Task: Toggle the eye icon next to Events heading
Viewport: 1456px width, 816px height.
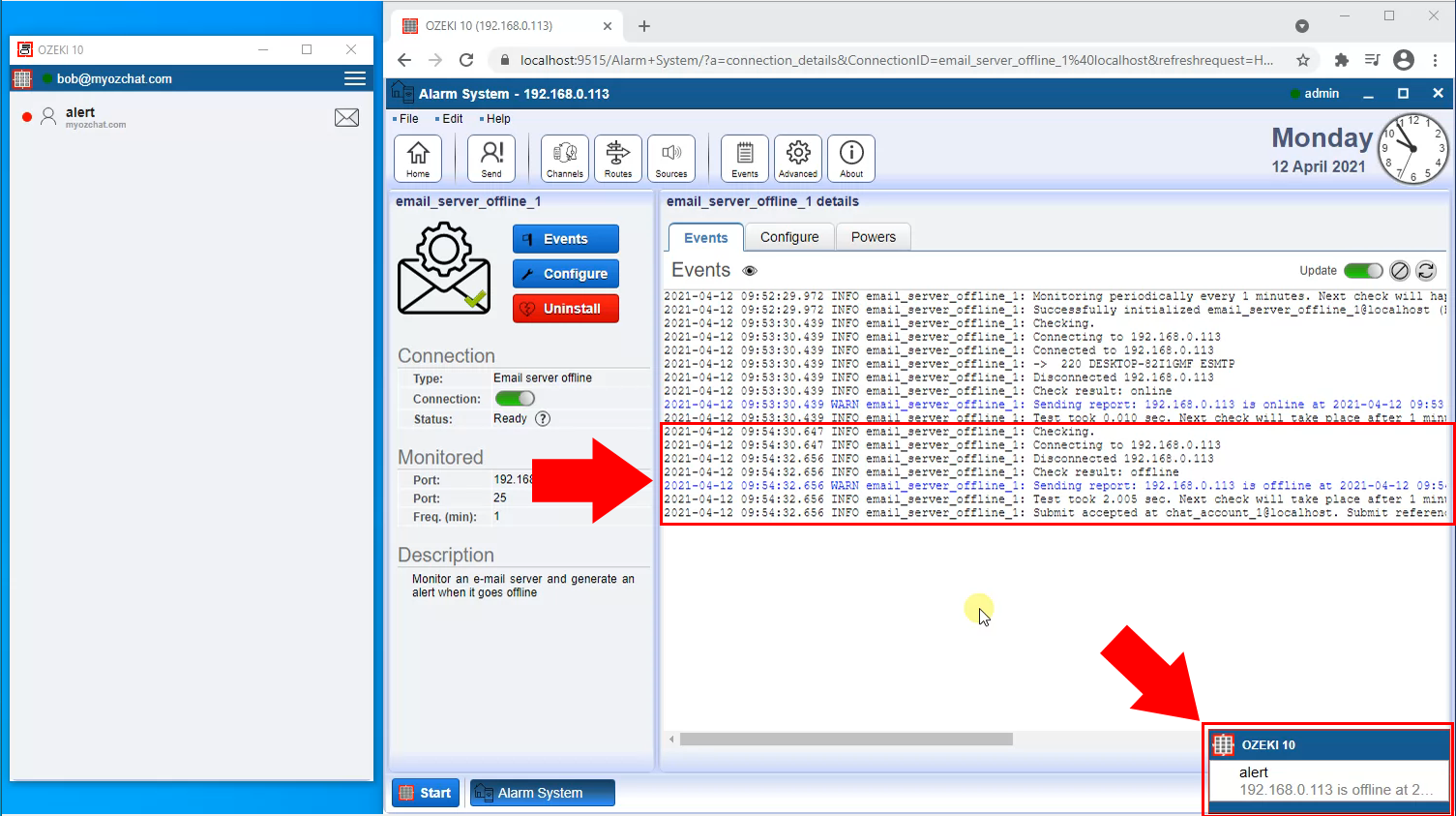Action: pyautogui.click(x=749, y=271)
